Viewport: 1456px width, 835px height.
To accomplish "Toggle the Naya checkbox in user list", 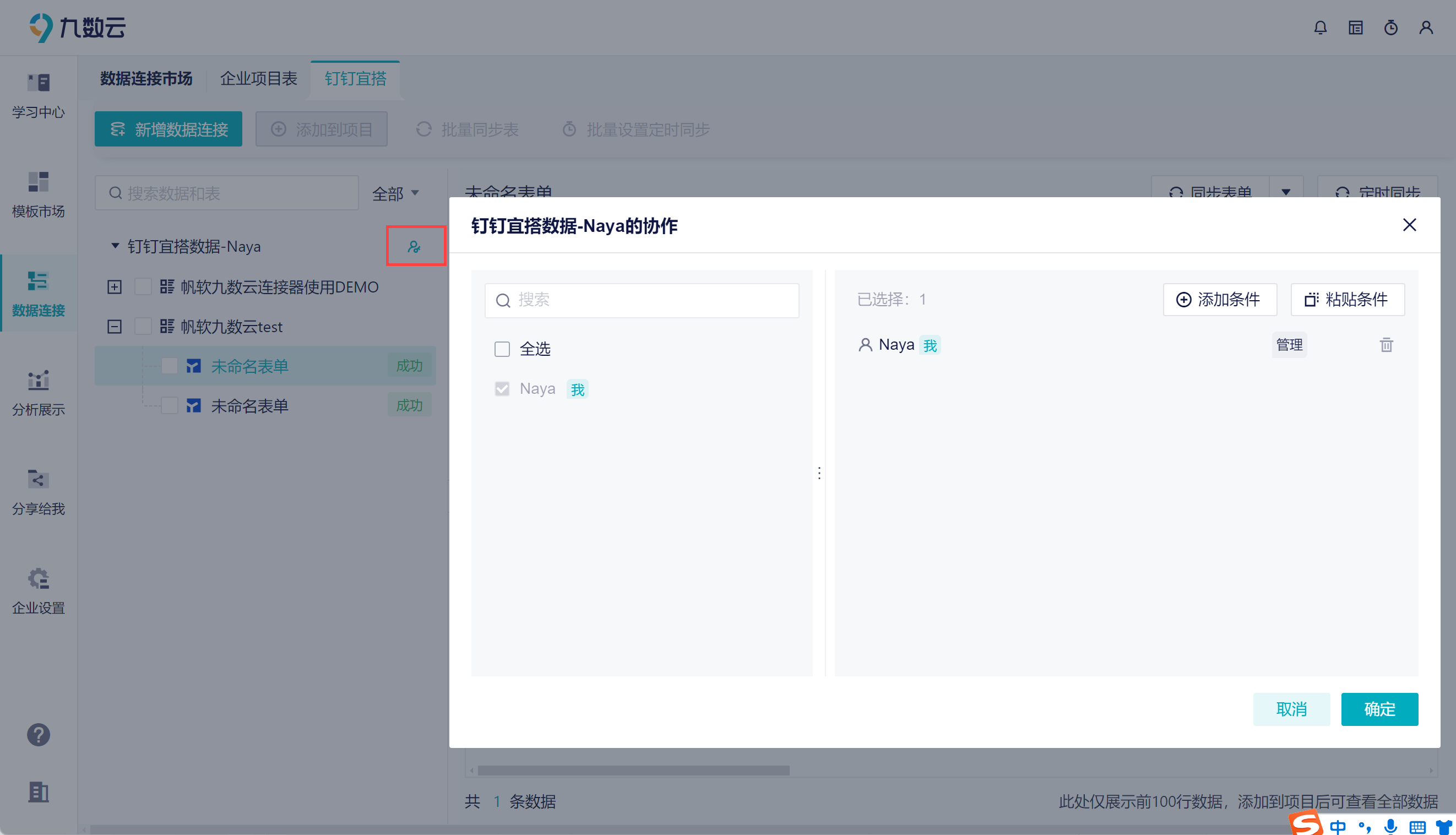I will [502, 389].
